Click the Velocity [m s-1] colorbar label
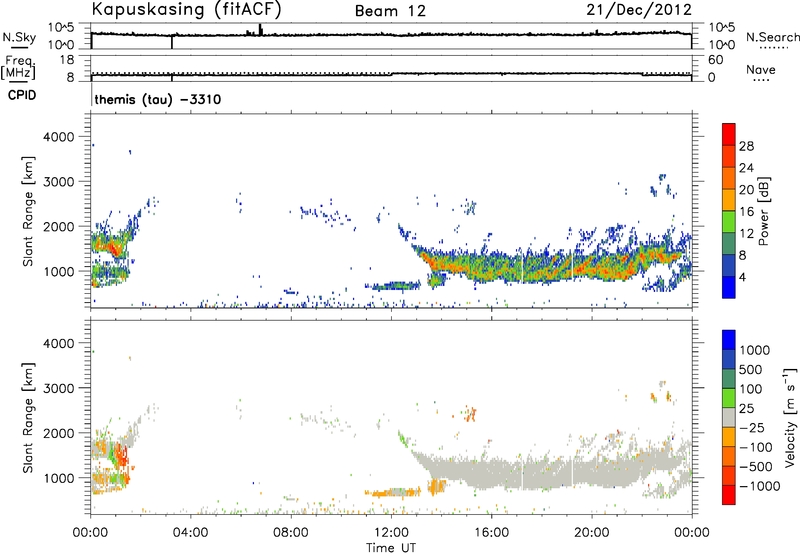Screen dimensions: 800x554 [790, 417]
